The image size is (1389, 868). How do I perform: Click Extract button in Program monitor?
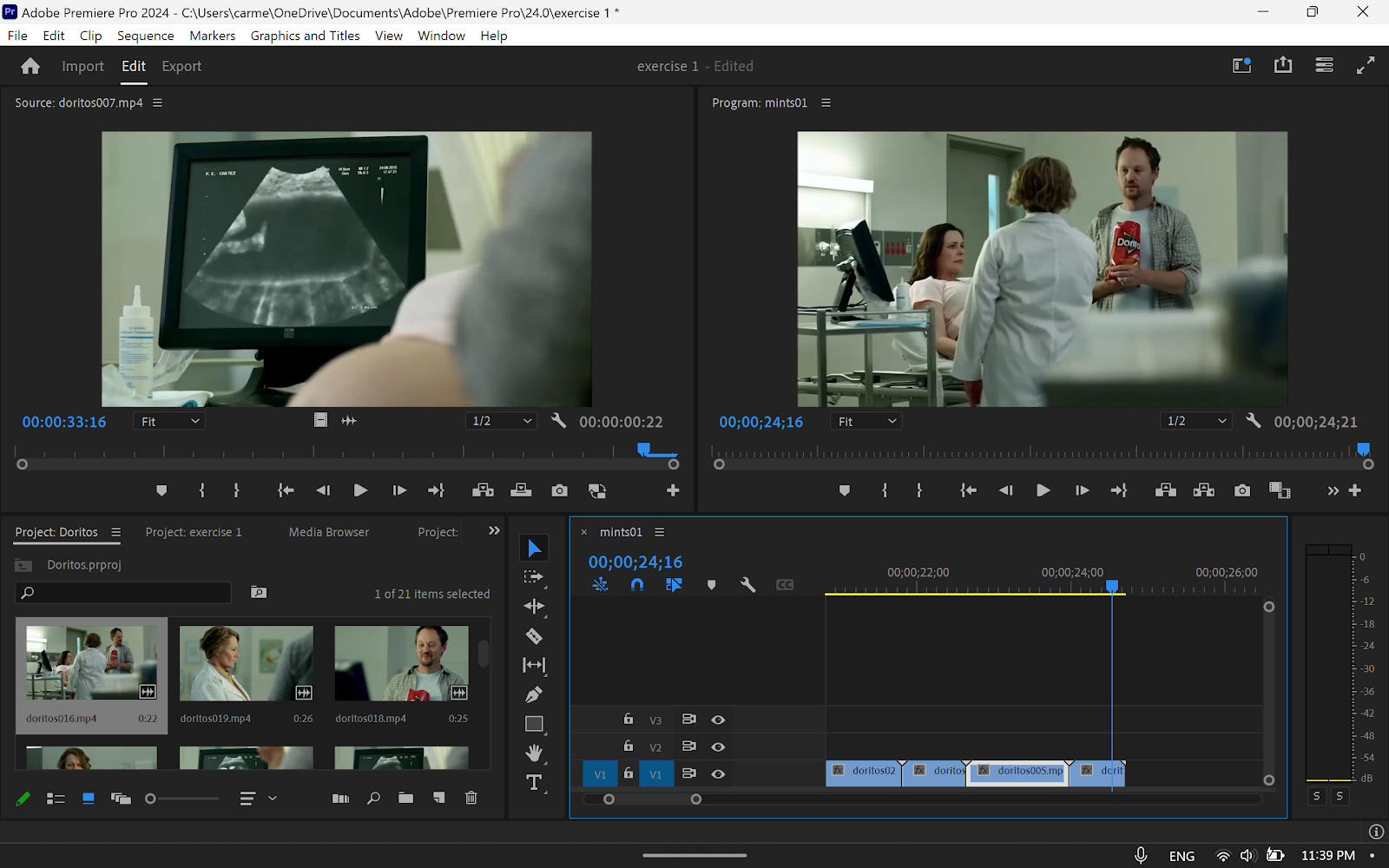[1204, 490]
